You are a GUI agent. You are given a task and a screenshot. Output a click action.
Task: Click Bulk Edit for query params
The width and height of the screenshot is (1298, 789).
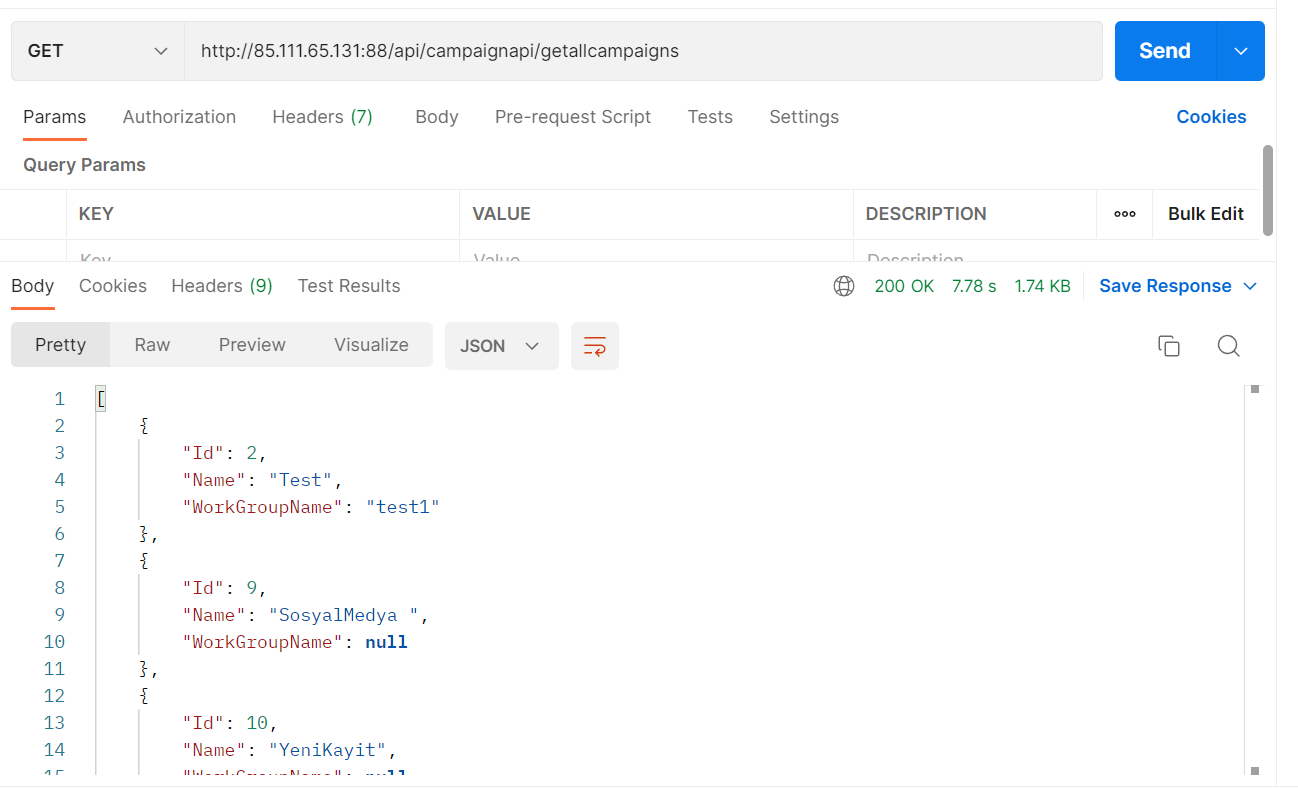[1205, 214]
